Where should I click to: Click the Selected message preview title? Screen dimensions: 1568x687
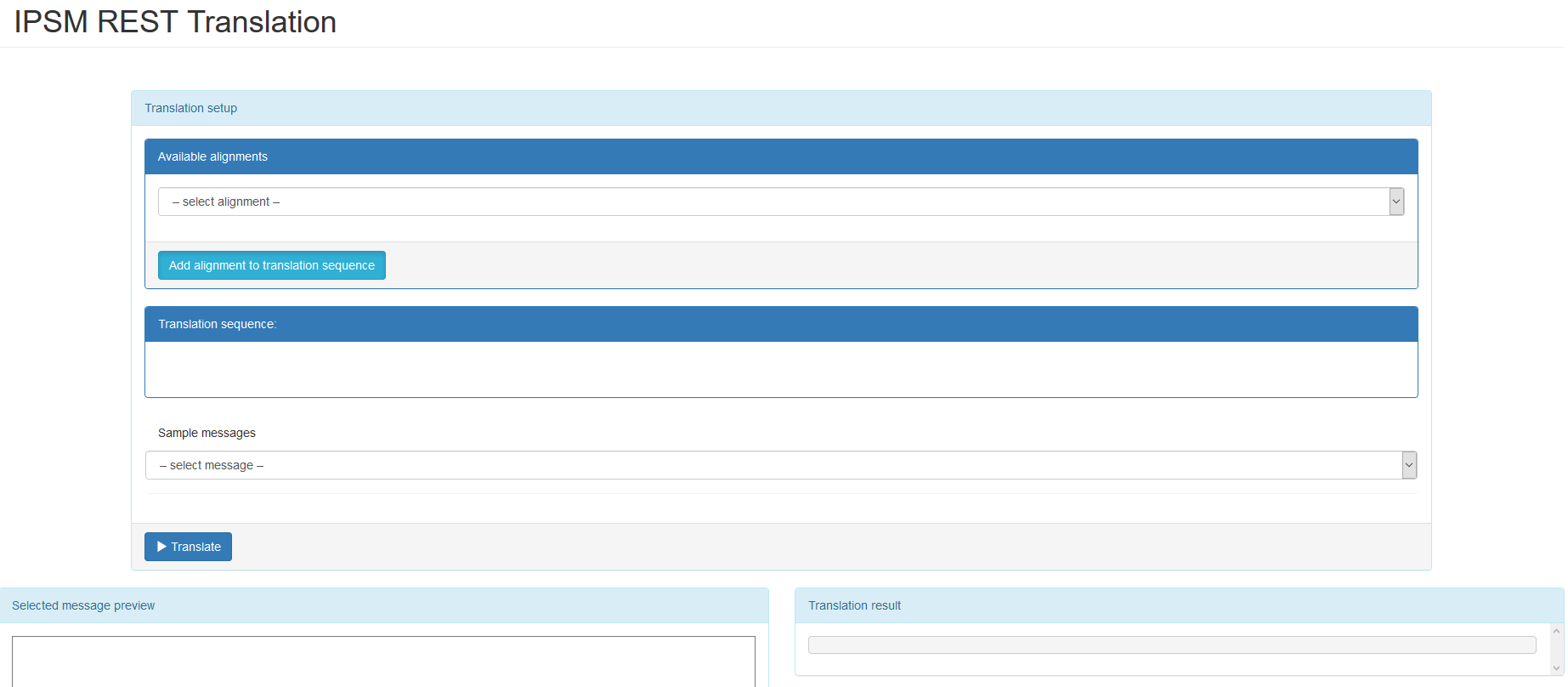pos(83,605)
